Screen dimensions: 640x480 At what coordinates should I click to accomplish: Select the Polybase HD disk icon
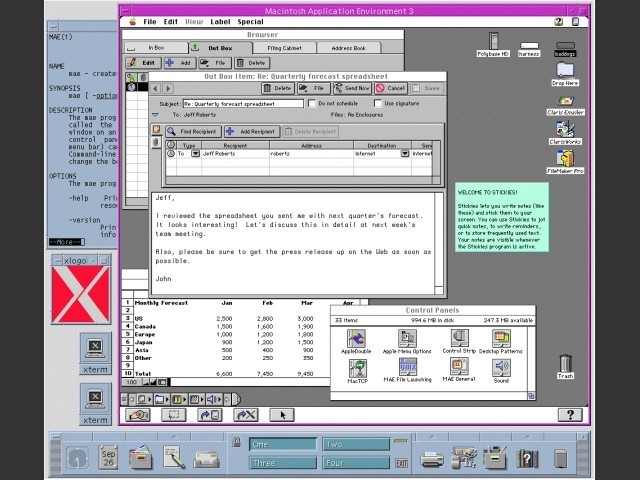[x=493, y=41]
